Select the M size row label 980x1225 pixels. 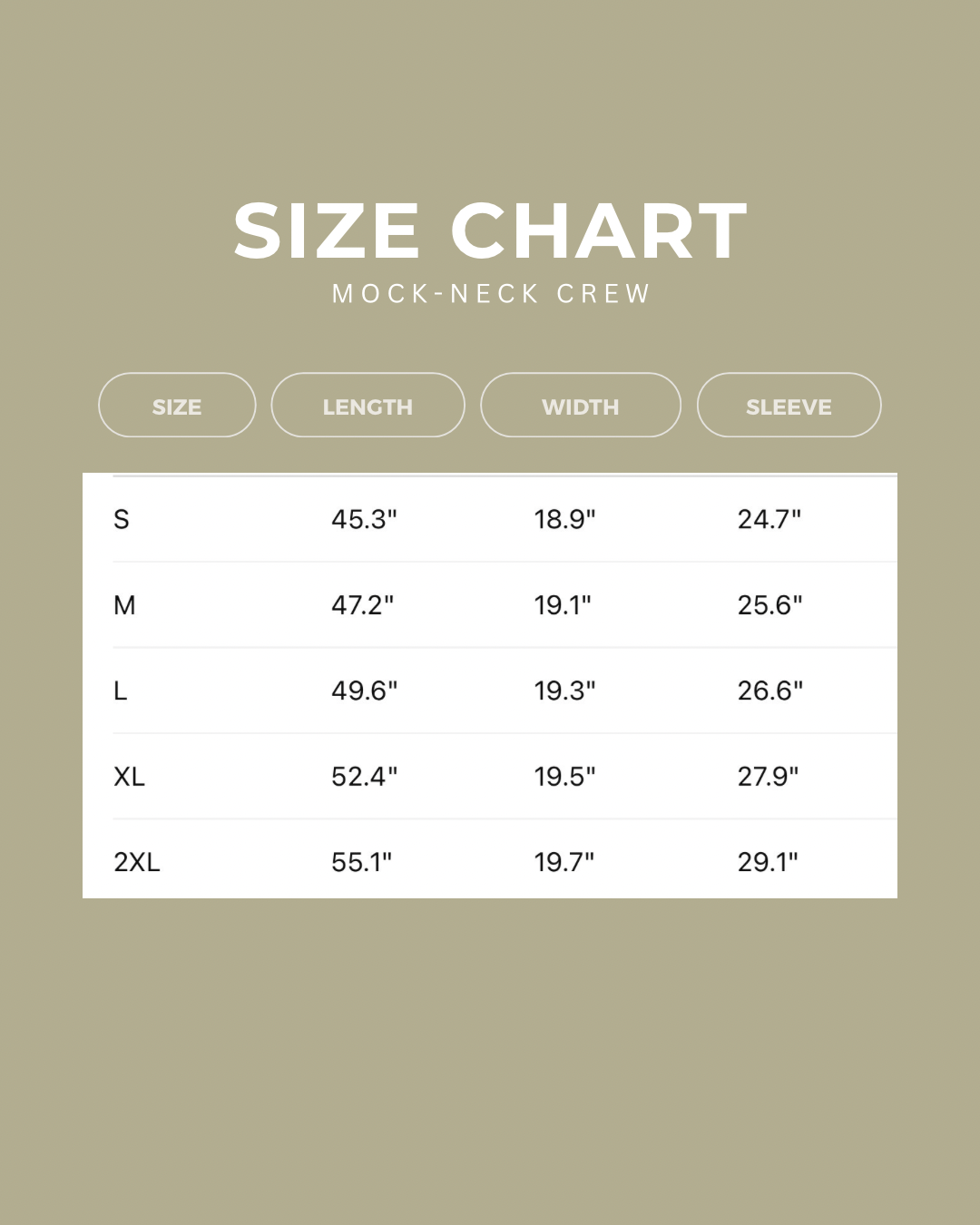pos(124,605)
